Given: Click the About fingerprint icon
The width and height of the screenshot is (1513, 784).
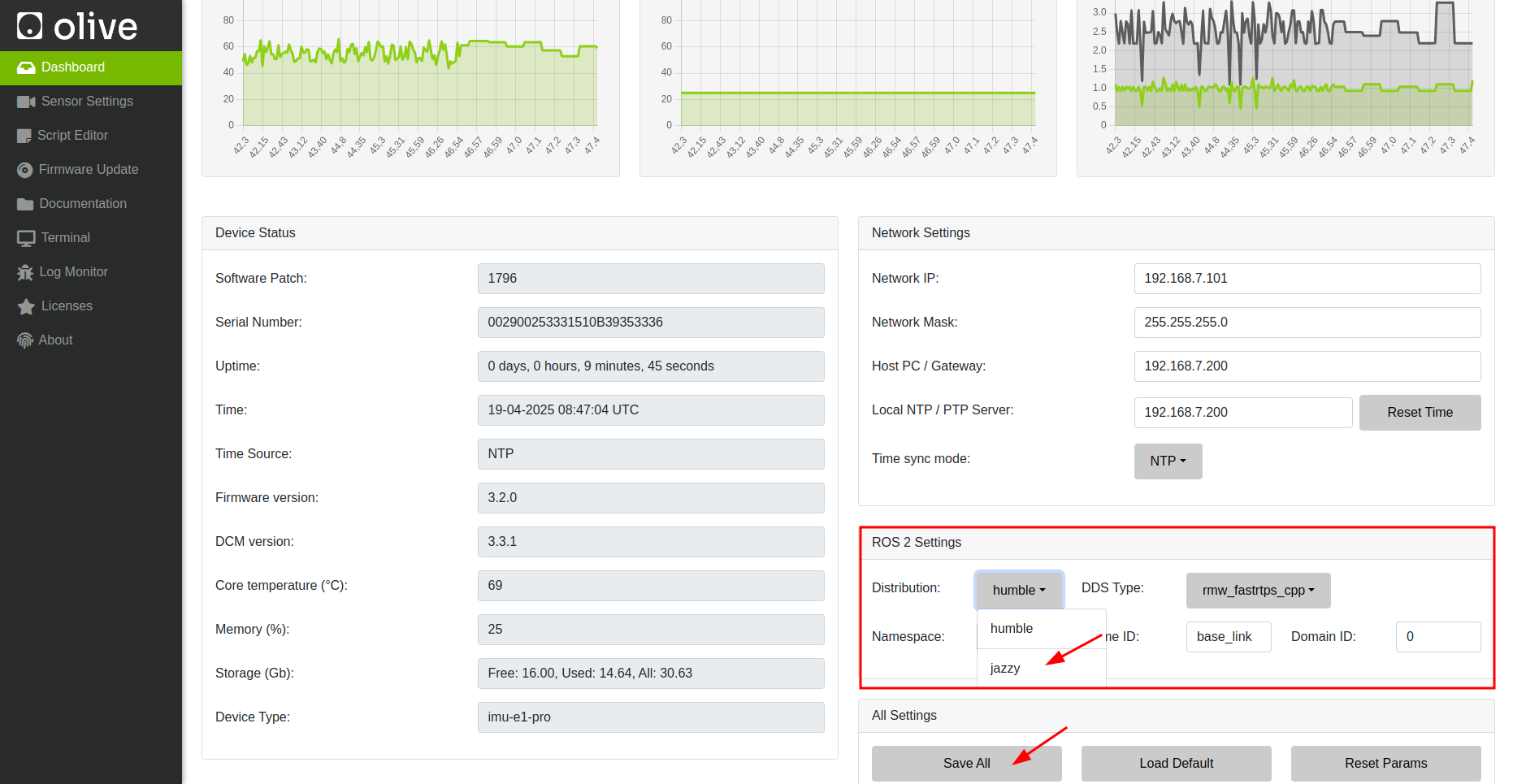Looking at the screenshot, I should 25,340.
